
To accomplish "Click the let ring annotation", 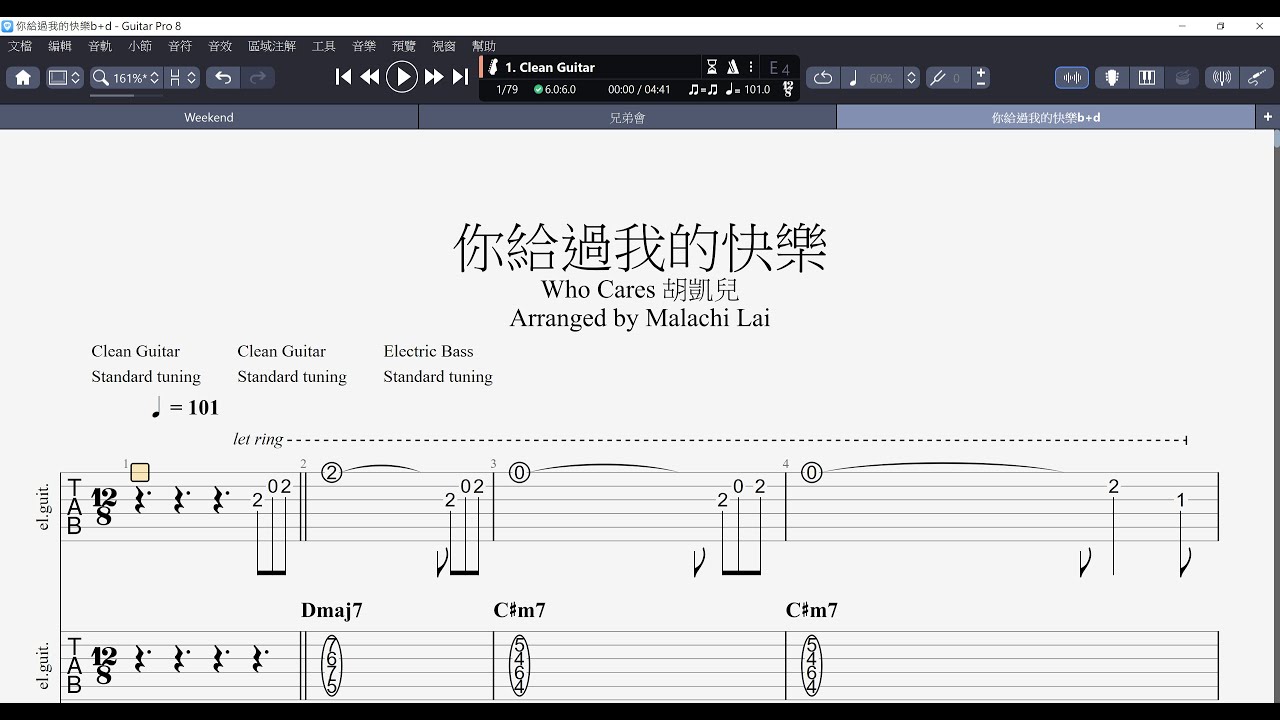I will point(258,439).
